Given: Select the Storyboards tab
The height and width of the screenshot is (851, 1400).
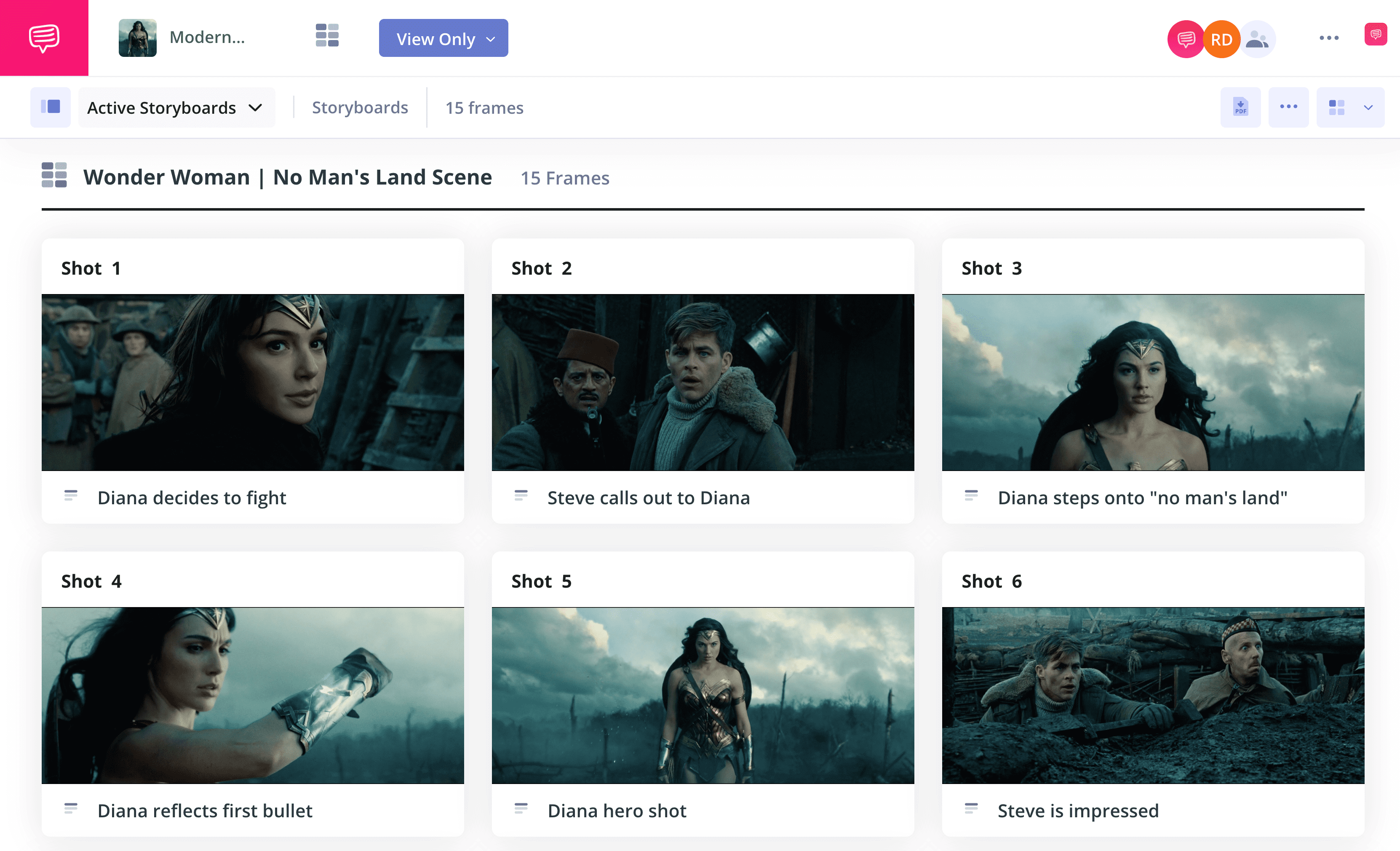Looking at the screenshot, I should tap(360, 107).
